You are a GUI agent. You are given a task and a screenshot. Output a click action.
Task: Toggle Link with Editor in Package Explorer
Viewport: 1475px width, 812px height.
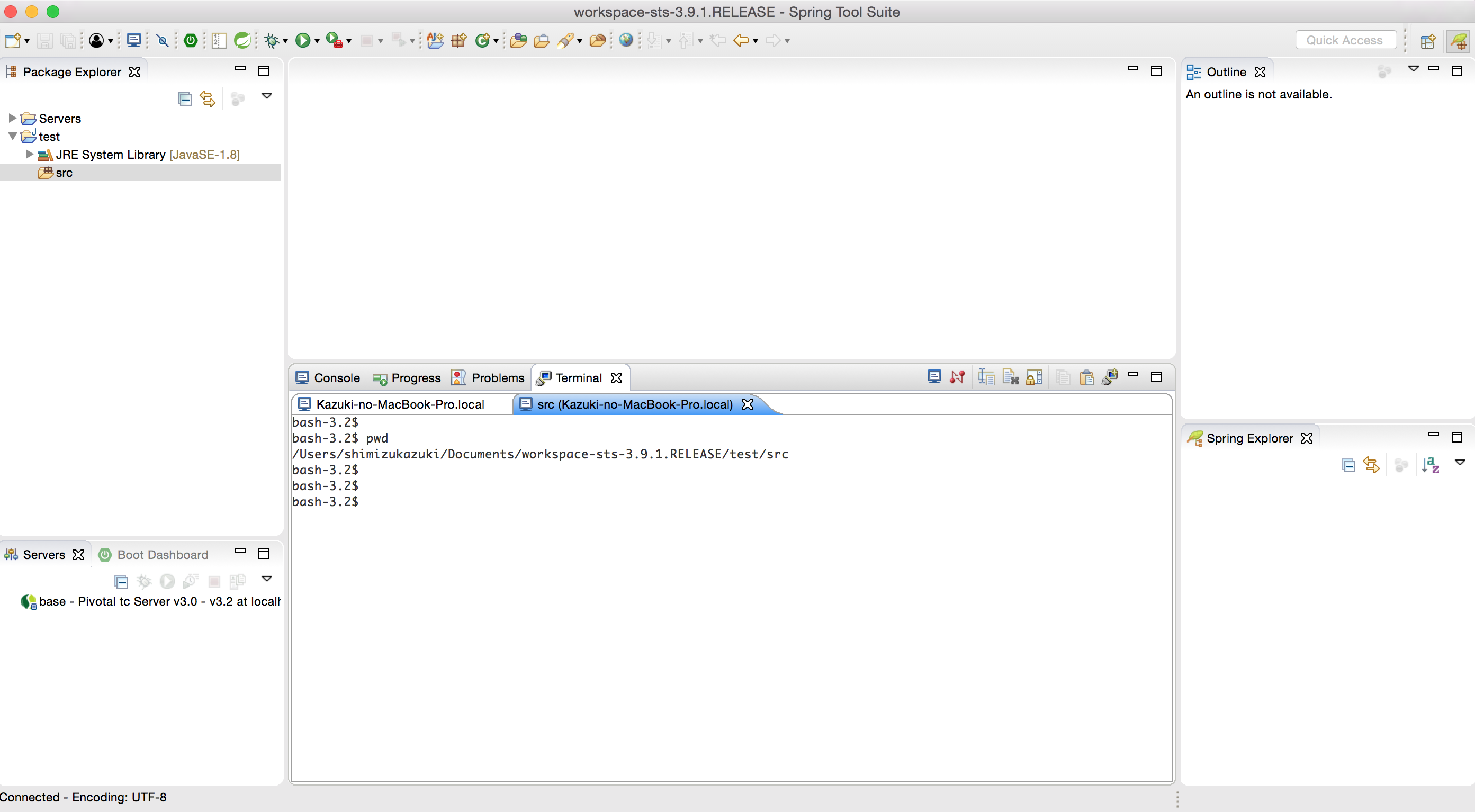tap(208, 98)
